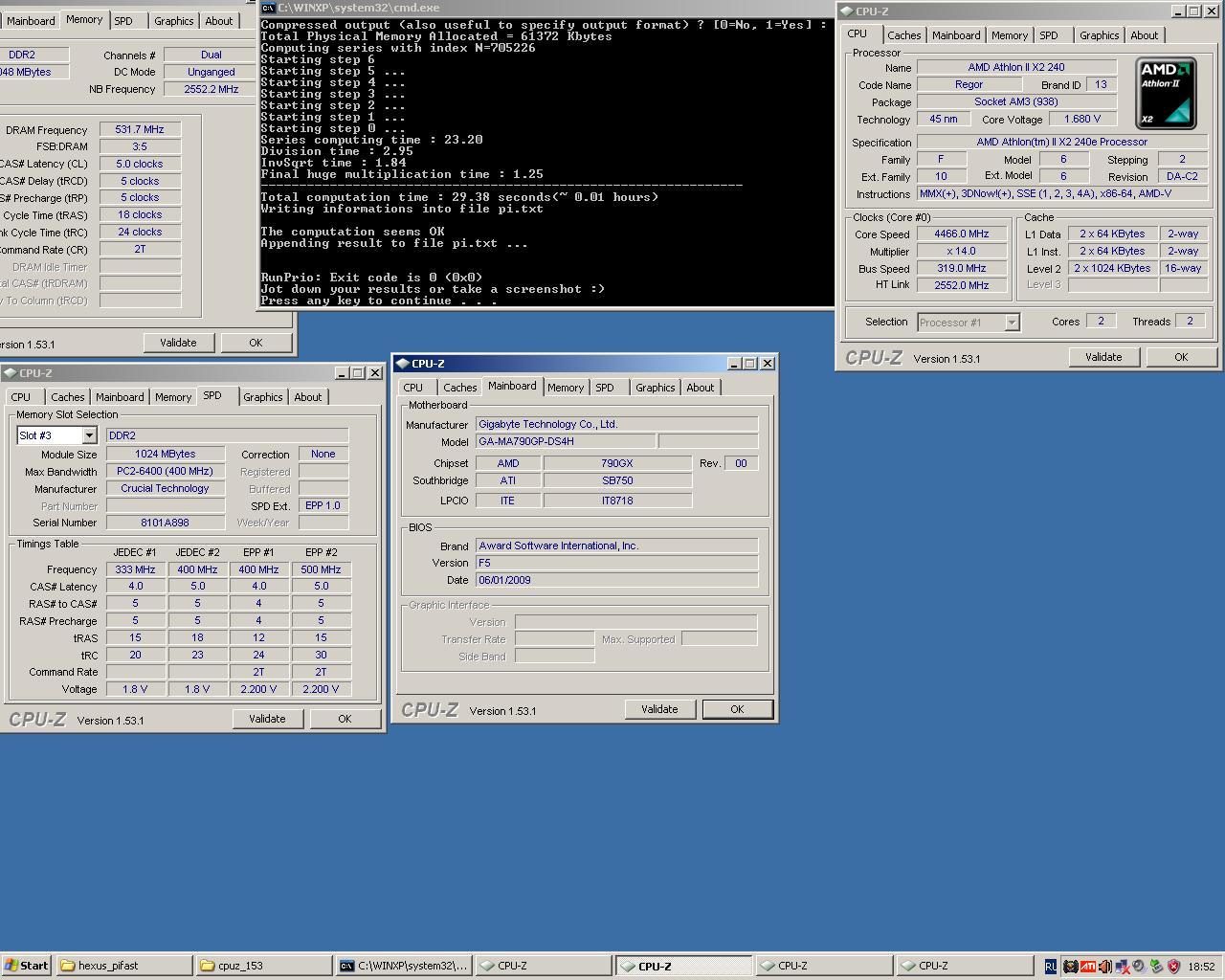Select Memory tab in Mainboard window

tap(566, 388)
